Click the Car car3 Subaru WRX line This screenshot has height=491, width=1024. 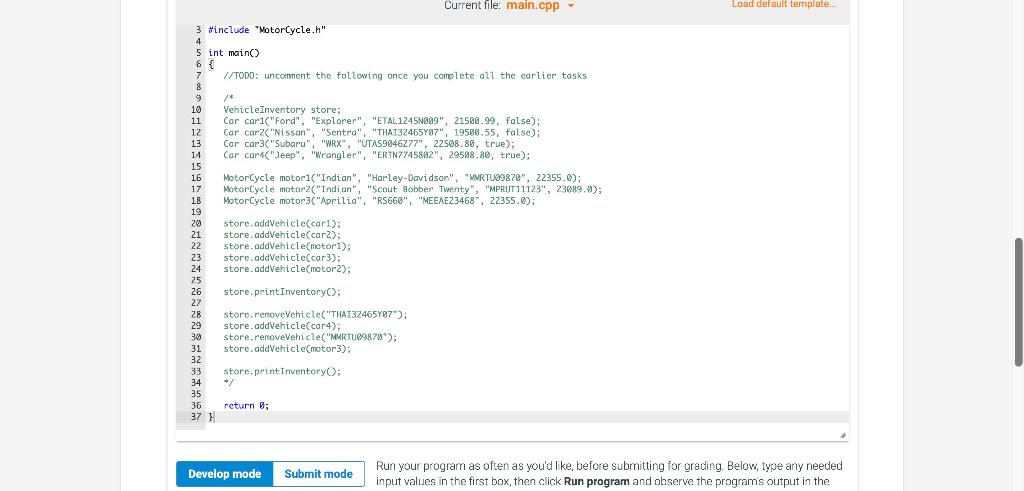pos(369,144)
